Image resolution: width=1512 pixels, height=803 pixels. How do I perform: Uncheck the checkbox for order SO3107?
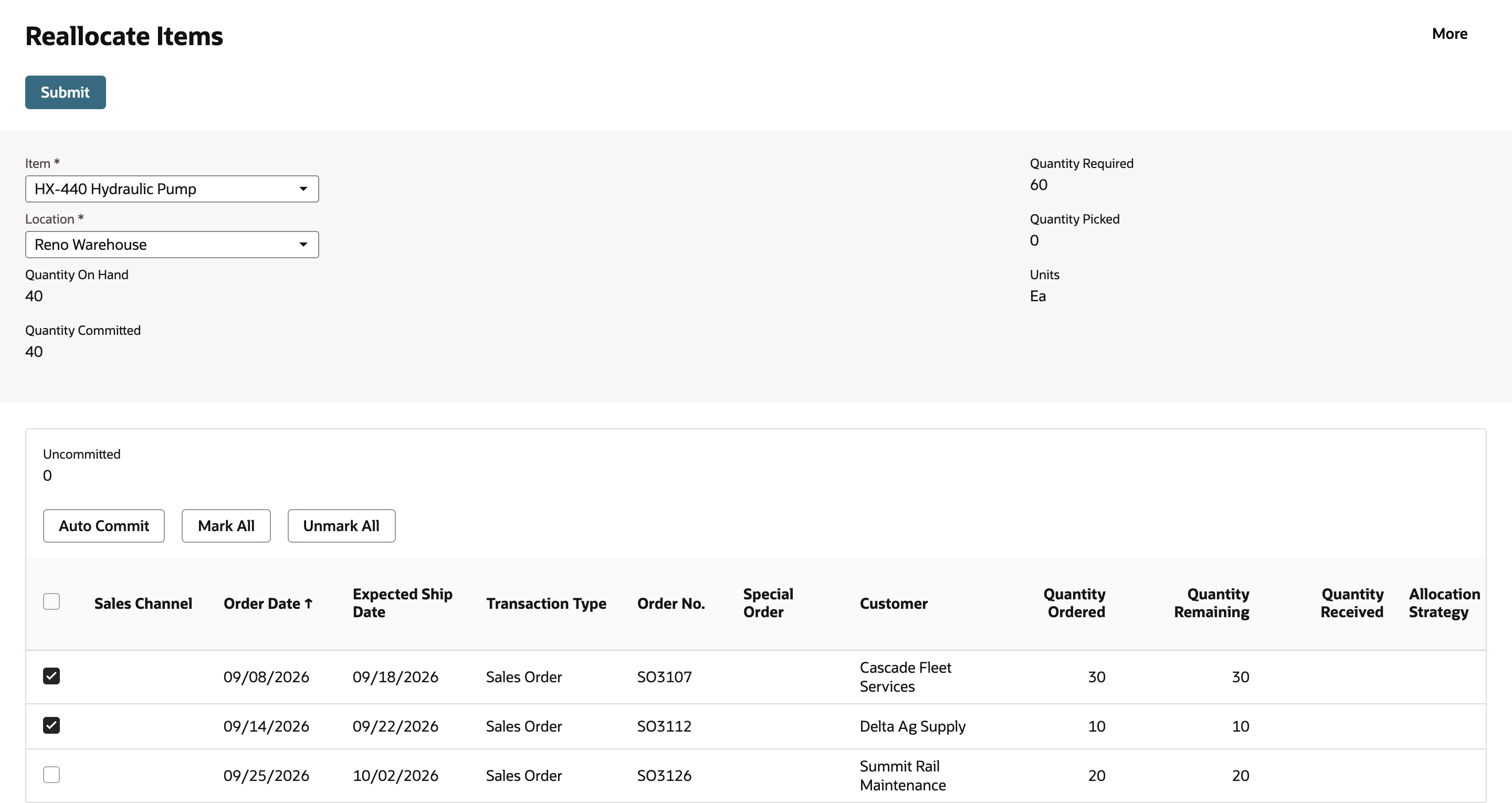pyautogui.click(x=51, y=676)
